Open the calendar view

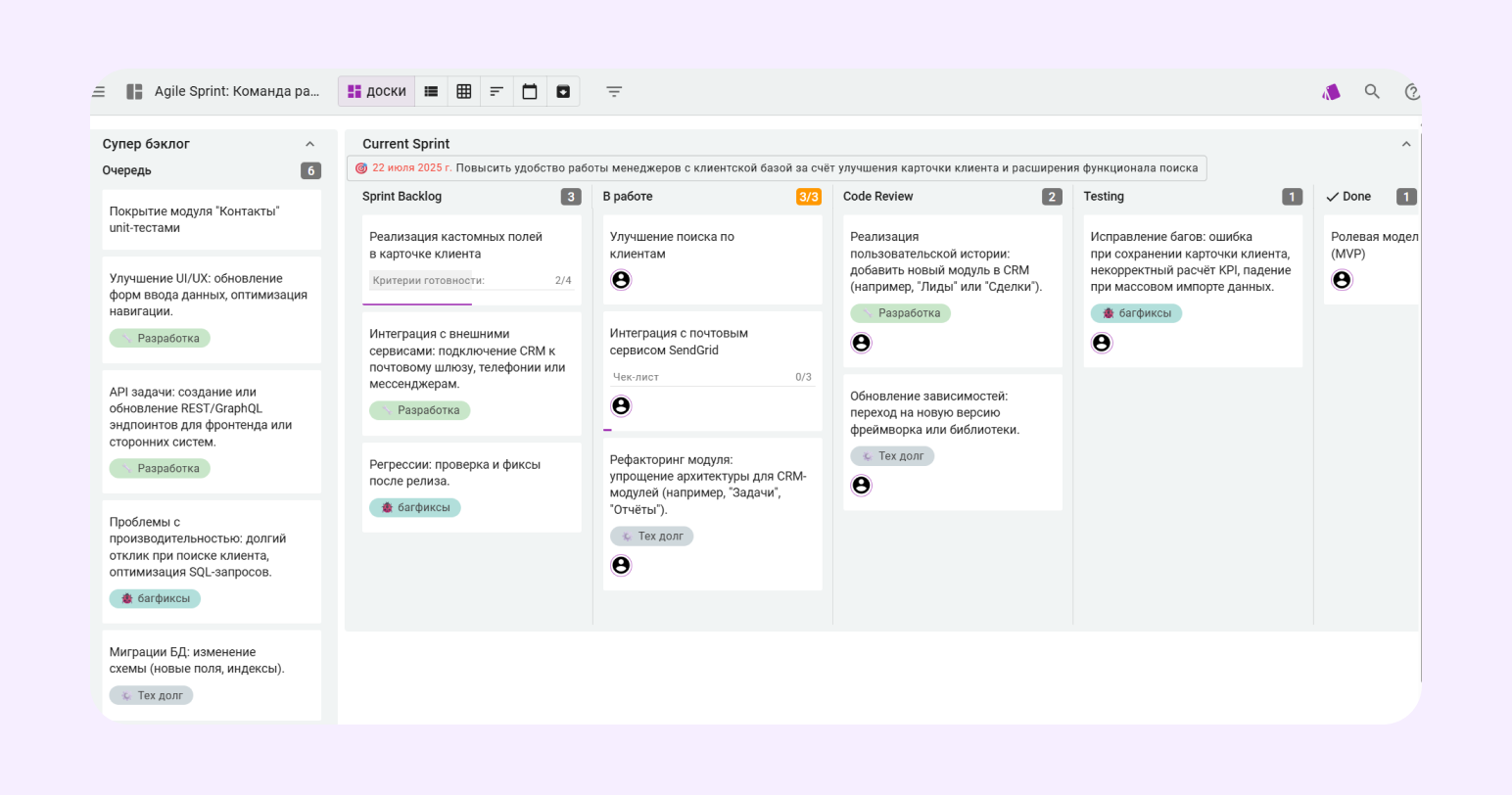coord(530,92)
